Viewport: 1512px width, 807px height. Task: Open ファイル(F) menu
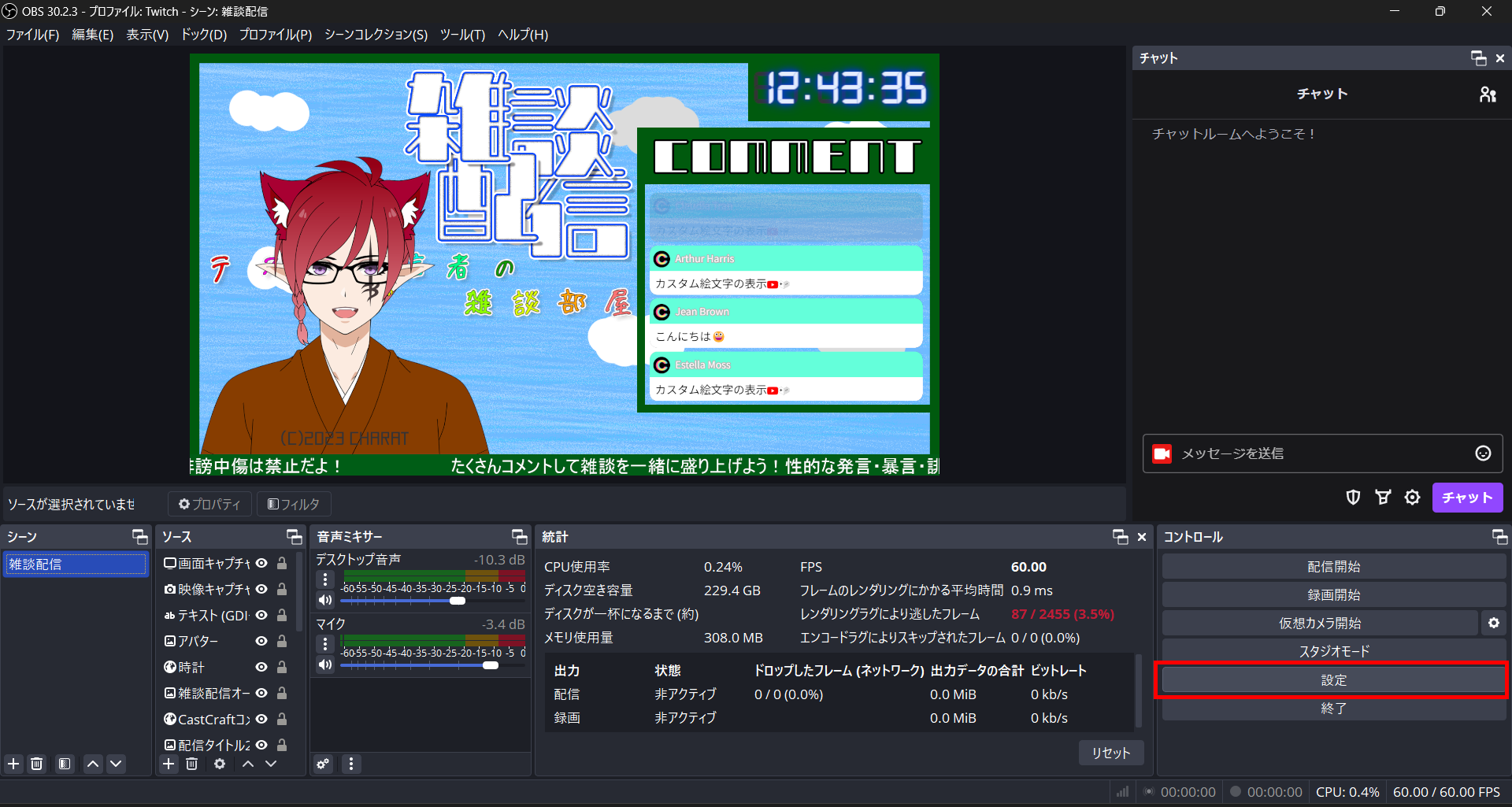[32, 35]
